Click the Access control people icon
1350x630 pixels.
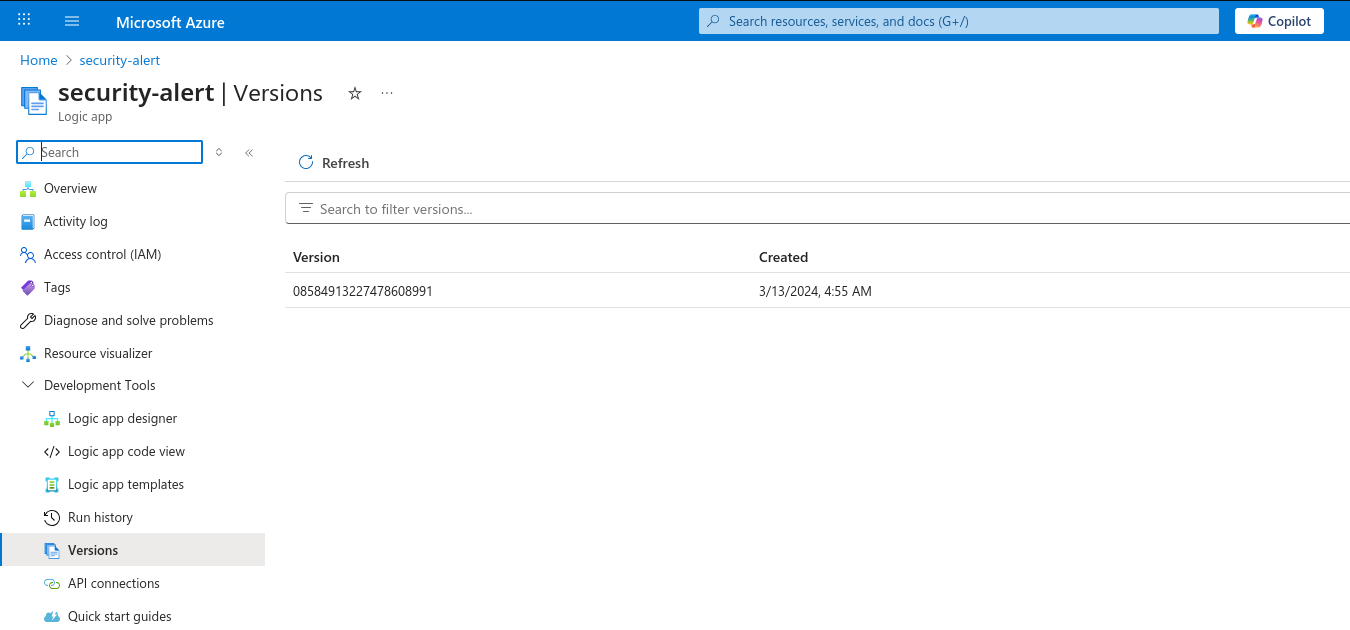(x=28, y=254)
